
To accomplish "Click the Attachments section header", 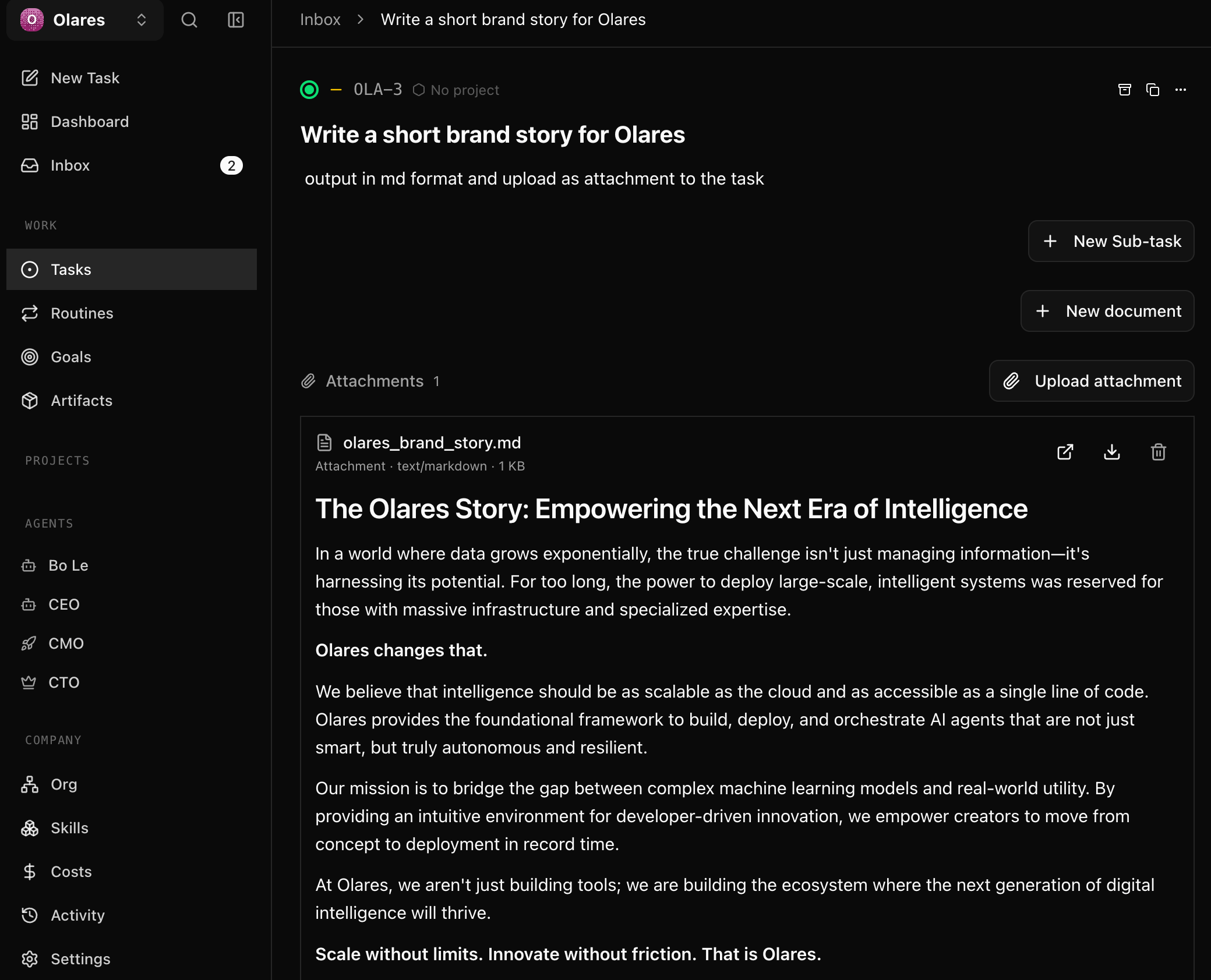I will click(x=370, y=381).
